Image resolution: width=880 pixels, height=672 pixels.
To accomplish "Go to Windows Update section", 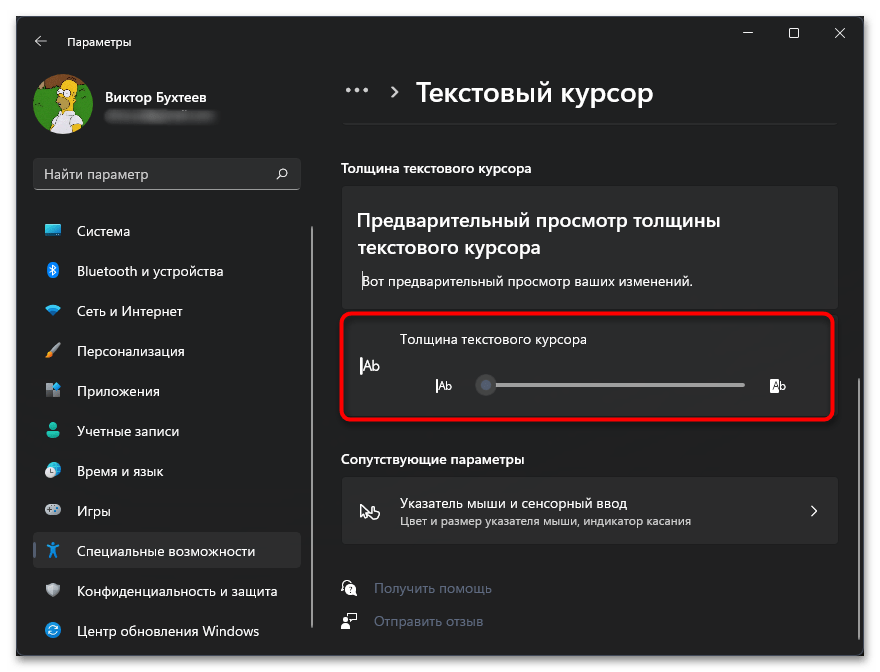I will click(x=167, y=631).
